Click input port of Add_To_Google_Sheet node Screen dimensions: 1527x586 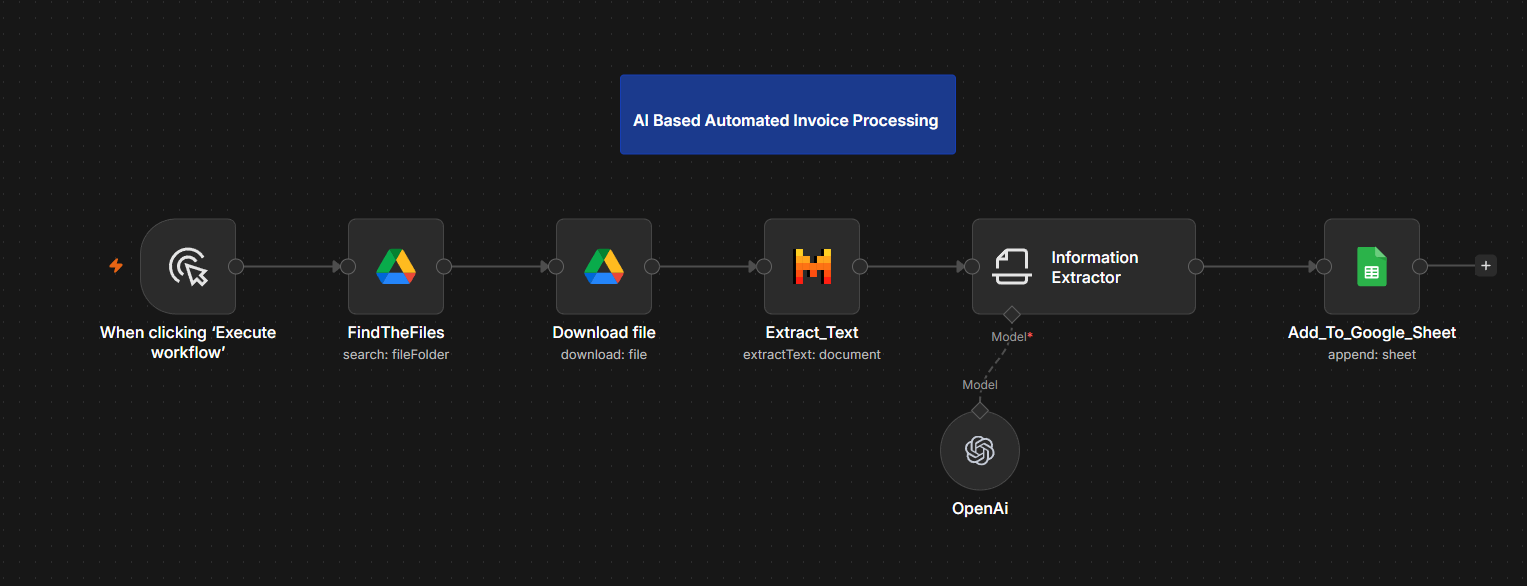[1324, 266]
